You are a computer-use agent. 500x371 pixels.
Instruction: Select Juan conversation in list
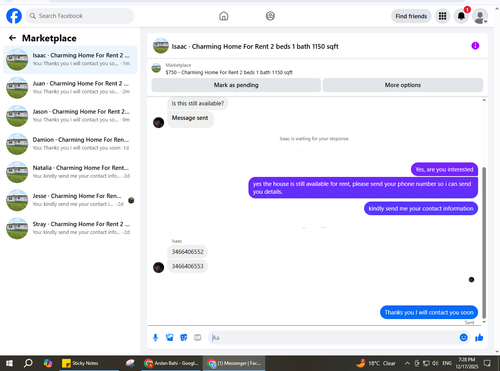coord(70,88)
